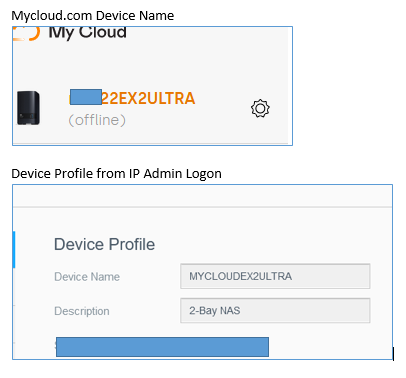This screenshot has width=406, height=378.
Task: Click the Device Name label
Action: [x=87, y=277]
